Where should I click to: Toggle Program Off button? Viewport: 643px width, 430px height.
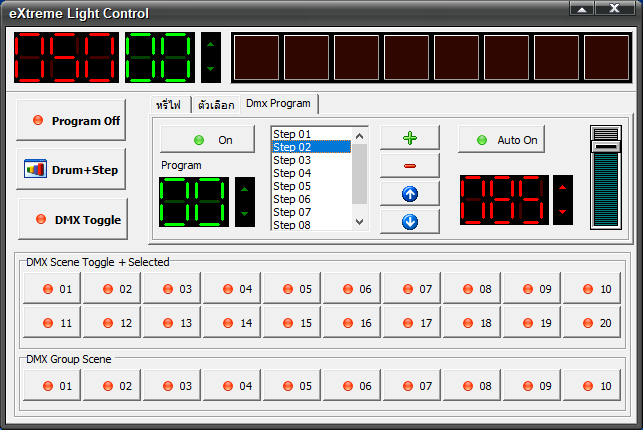click(71, 120)
